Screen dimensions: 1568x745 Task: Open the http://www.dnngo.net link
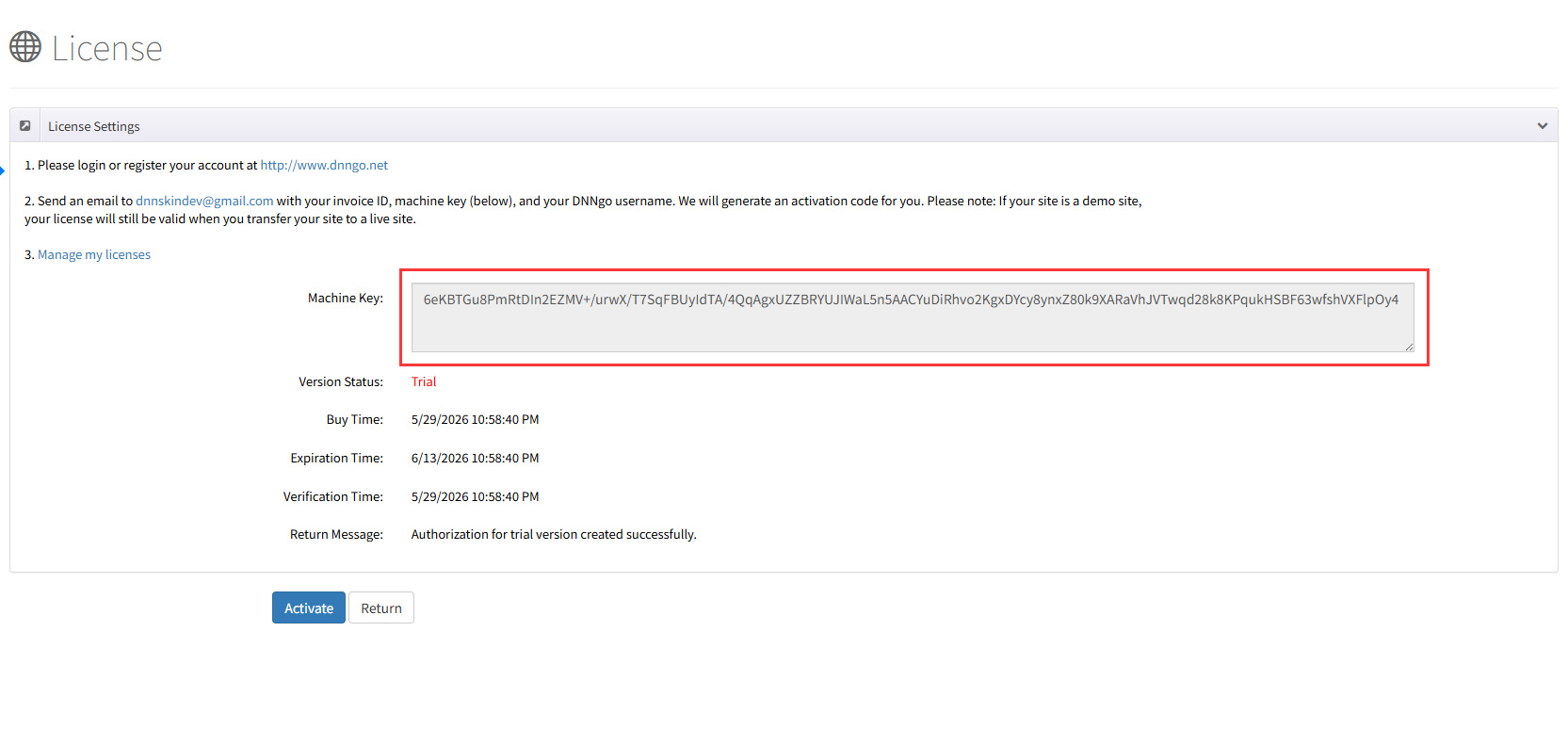pyautogui.click(x=324, y=165)
